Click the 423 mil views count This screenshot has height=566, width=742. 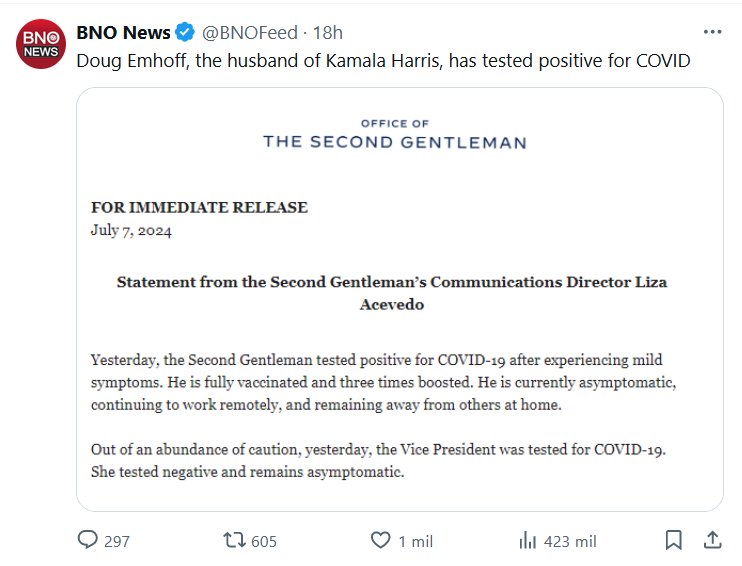(x=570, y=541)
